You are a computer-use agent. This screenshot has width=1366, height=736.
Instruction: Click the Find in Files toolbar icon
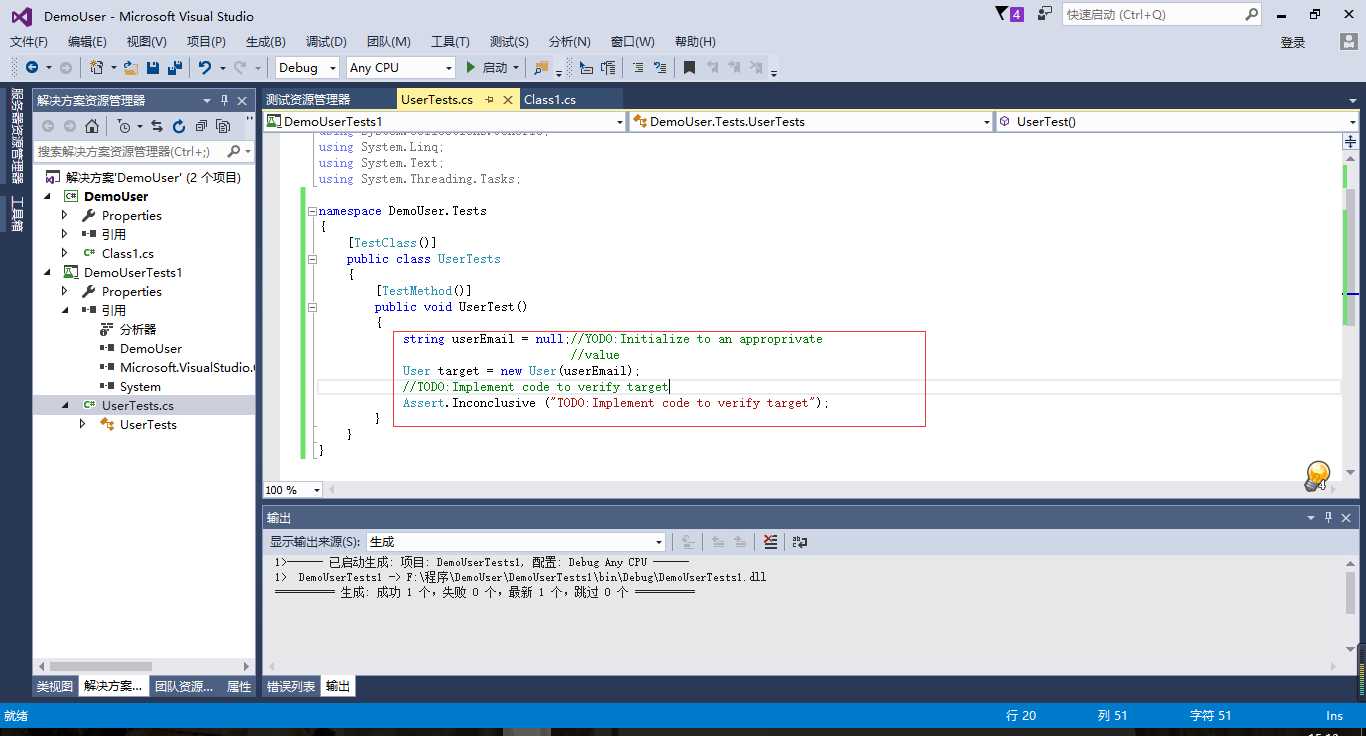click(541, 67)
